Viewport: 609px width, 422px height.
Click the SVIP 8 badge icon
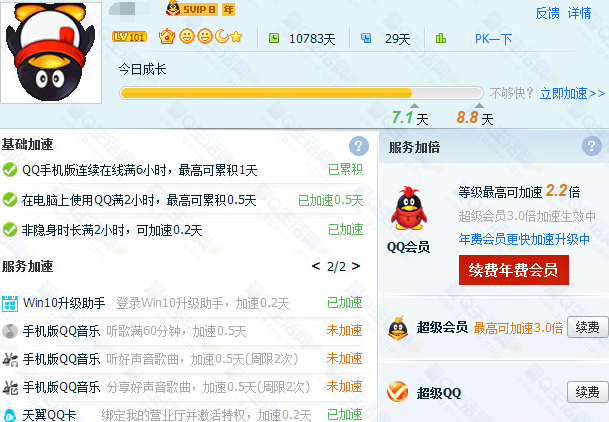pos(192,9)
